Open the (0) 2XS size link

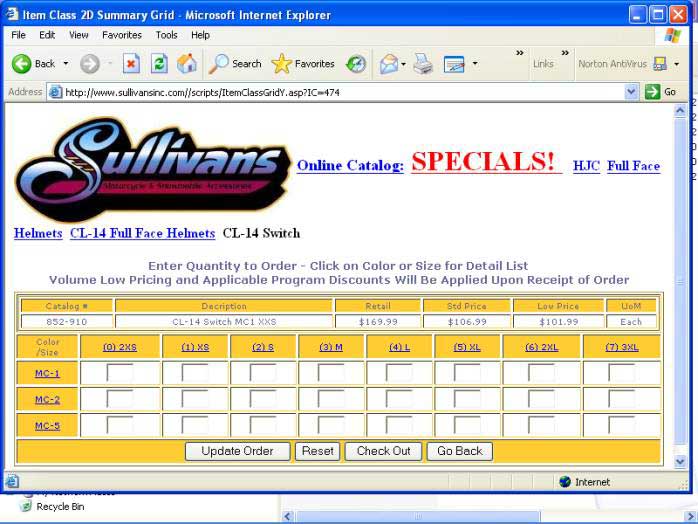[120, 347]
